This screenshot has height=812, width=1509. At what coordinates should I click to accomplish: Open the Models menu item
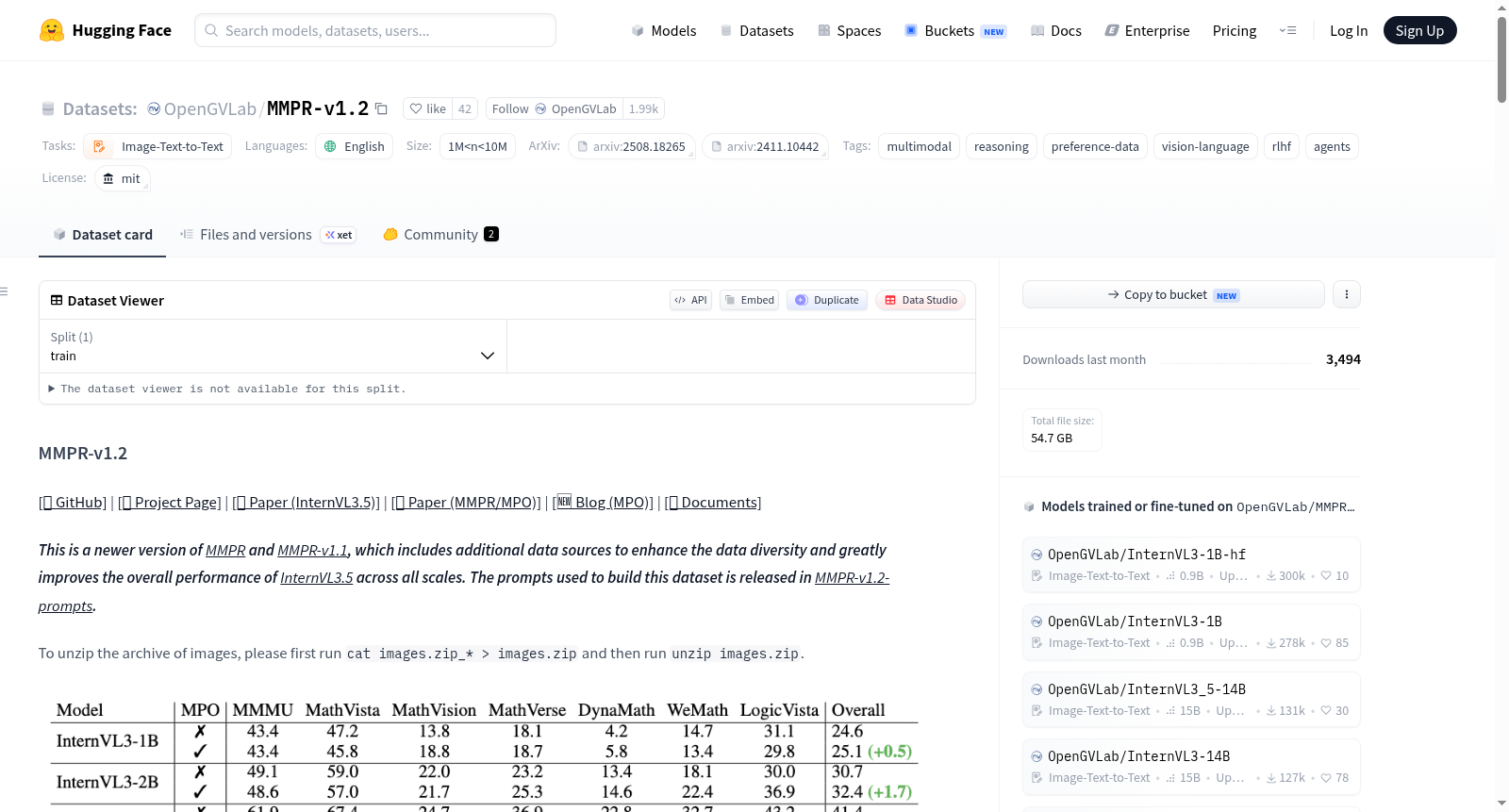(664, 30)
